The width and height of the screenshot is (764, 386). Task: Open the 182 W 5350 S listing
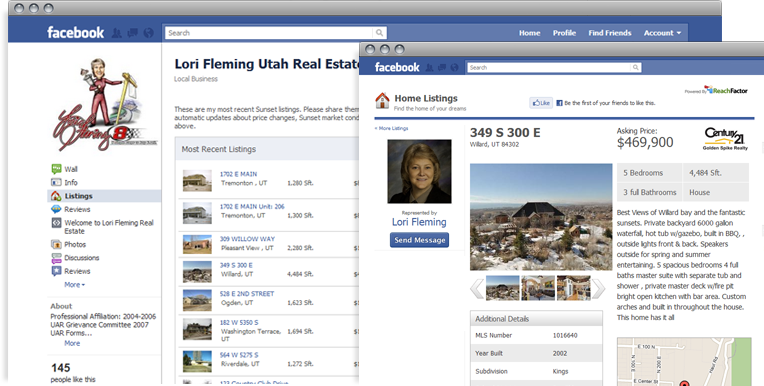point(239,323)
